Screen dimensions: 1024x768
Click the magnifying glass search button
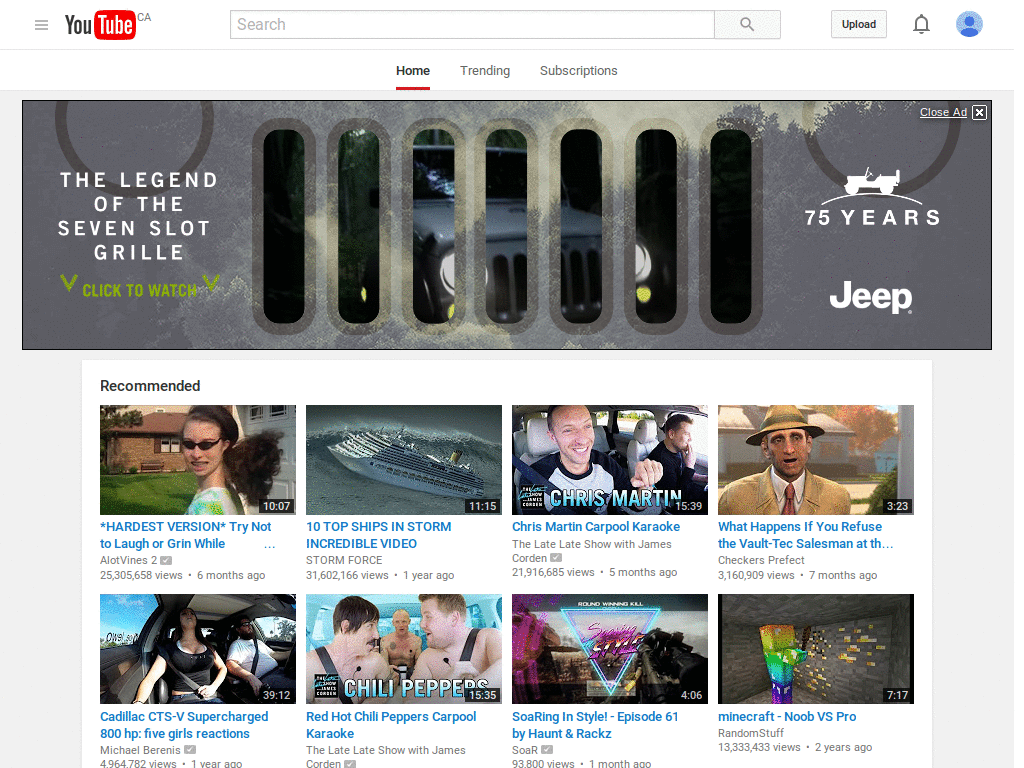point(747,25)
